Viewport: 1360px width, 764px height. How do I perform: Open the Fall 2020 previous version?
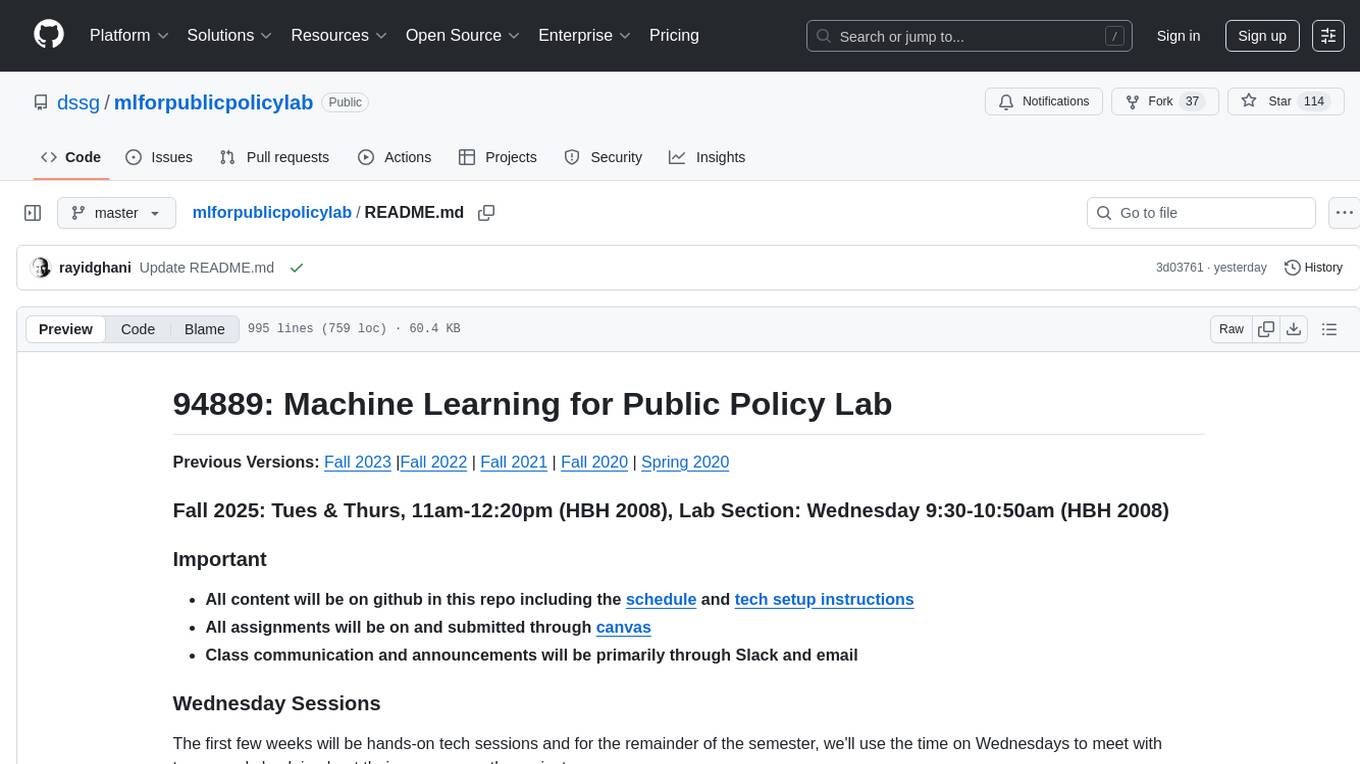click(x=594, y=462)
